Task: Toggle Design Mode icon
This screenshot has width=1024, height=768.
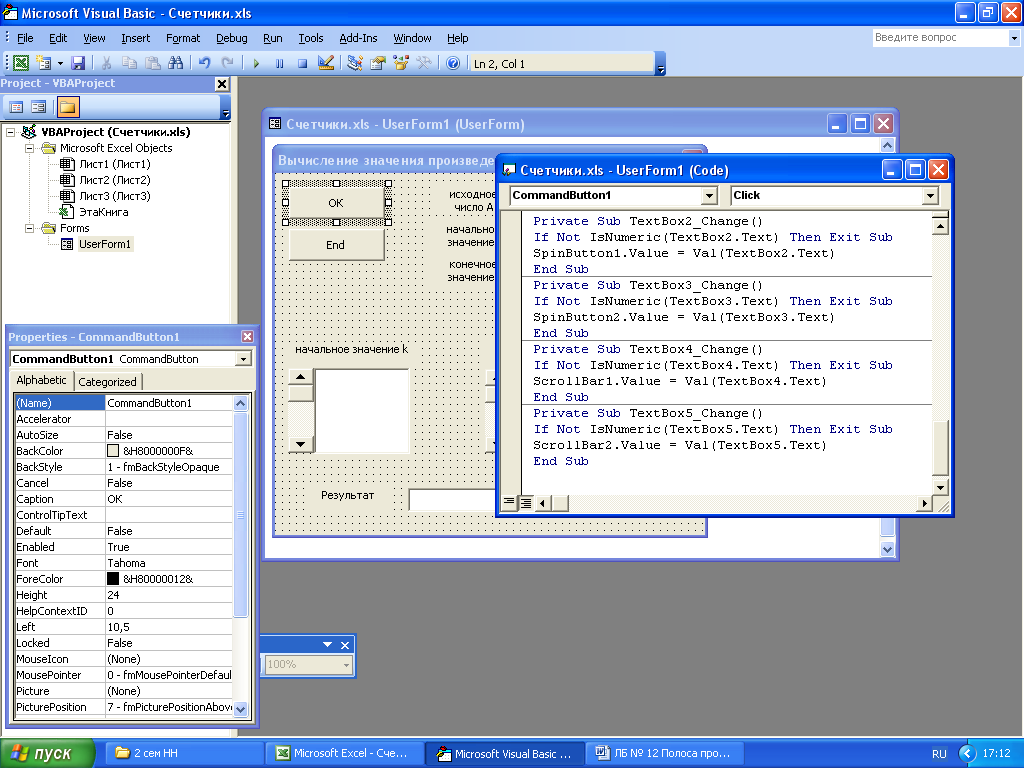Action: [325, 63]
